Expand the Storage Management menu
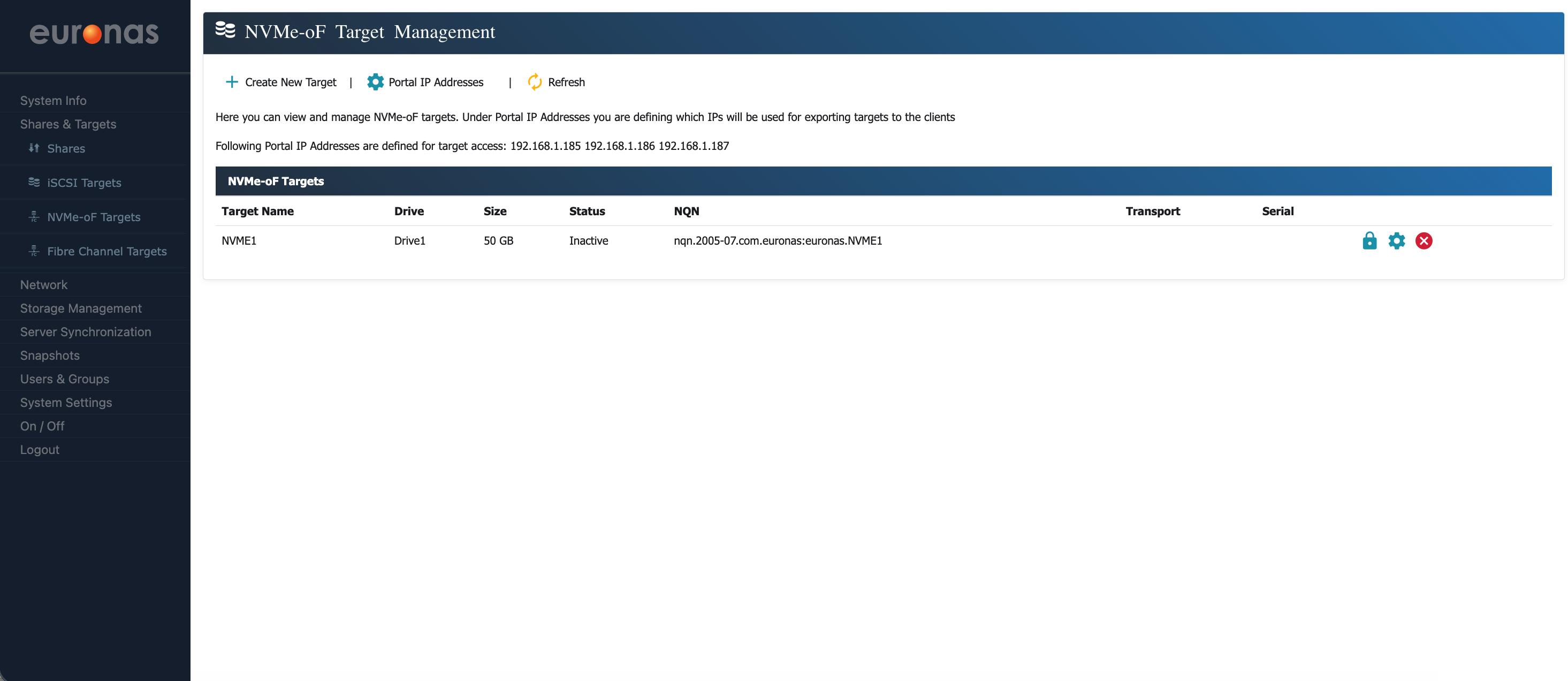Screen dimensions: 1568x681 [81, 308]
